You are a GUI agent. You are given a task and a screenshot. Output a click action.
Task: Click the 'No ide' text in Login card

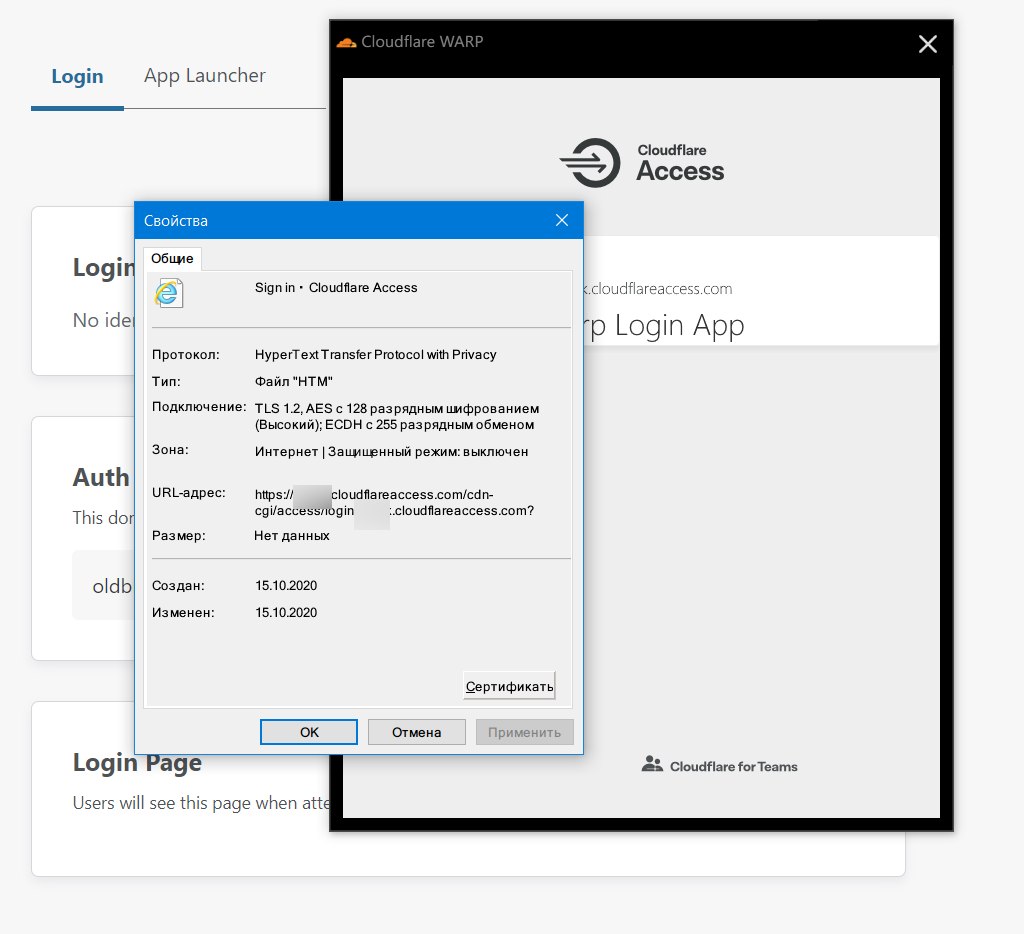pyautogui.click(x=103, y=320)
